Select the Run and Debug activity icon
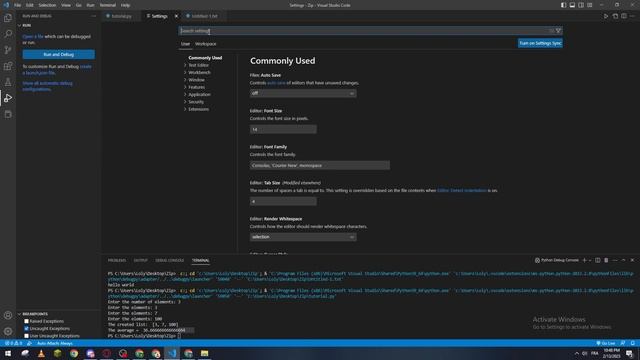 coord(8,98)
